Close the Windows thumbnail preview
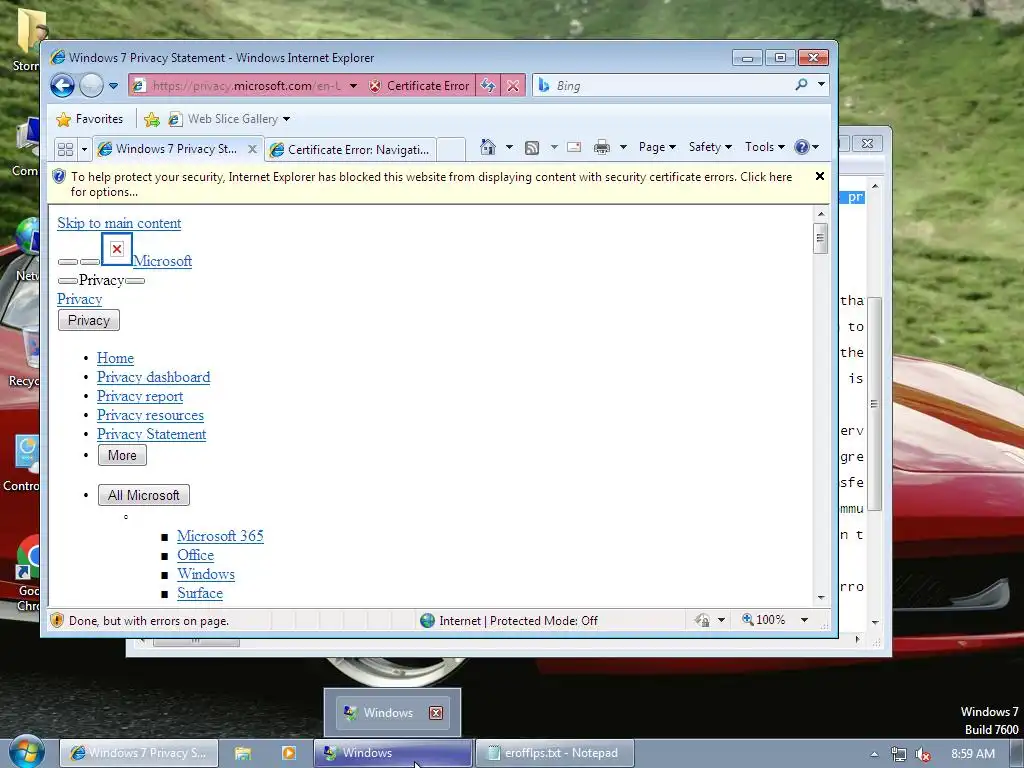 tap(436, 712)
